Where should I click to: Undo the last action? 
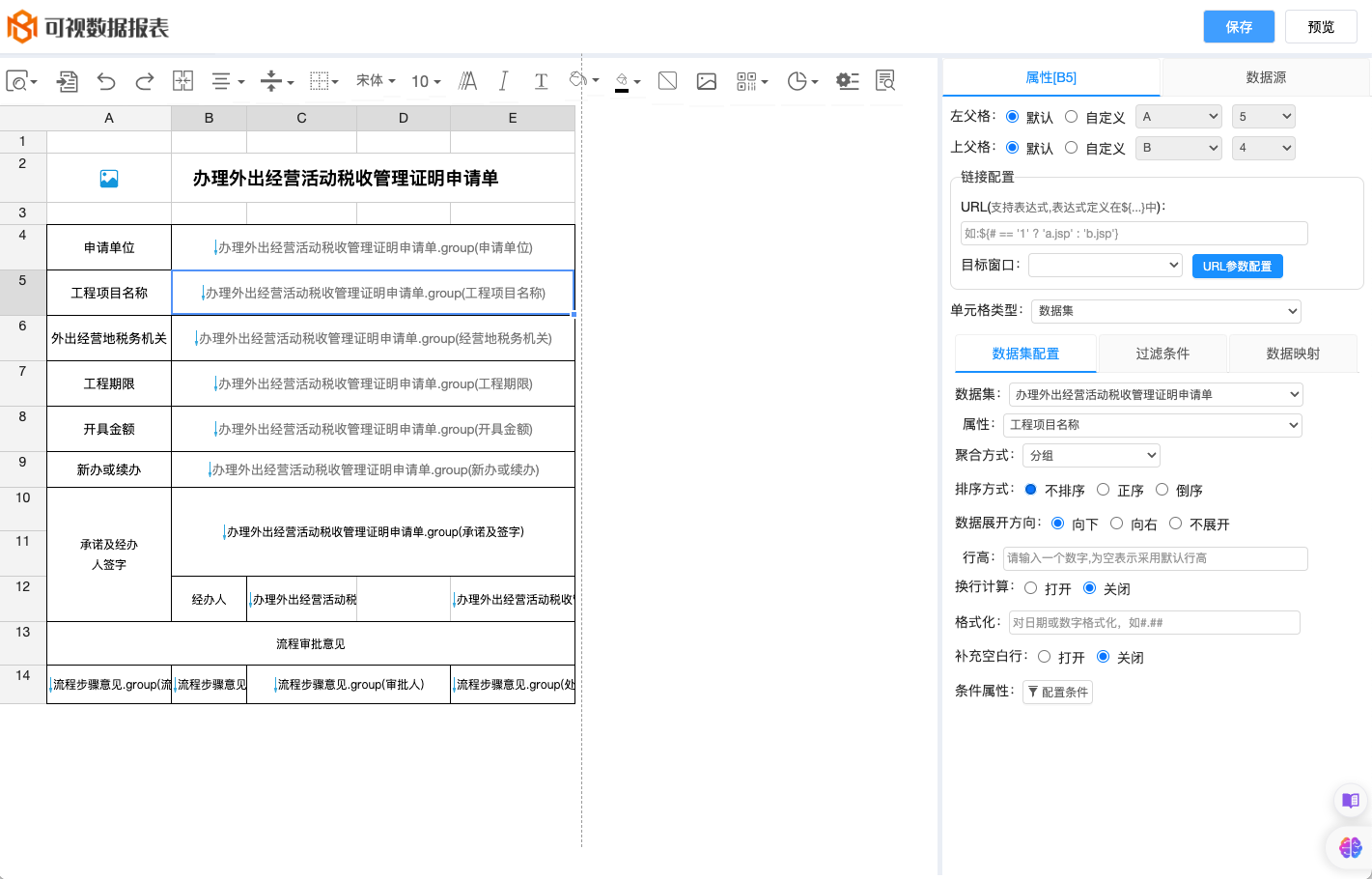(x=106, y=81)
